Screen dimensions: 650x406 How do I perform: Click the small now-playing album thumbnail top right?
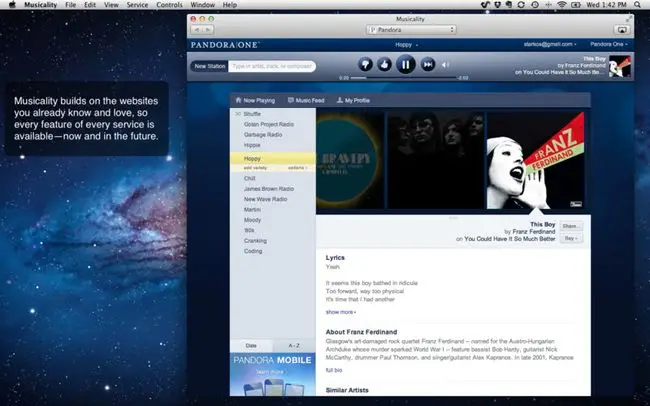(x=620, y=66)
